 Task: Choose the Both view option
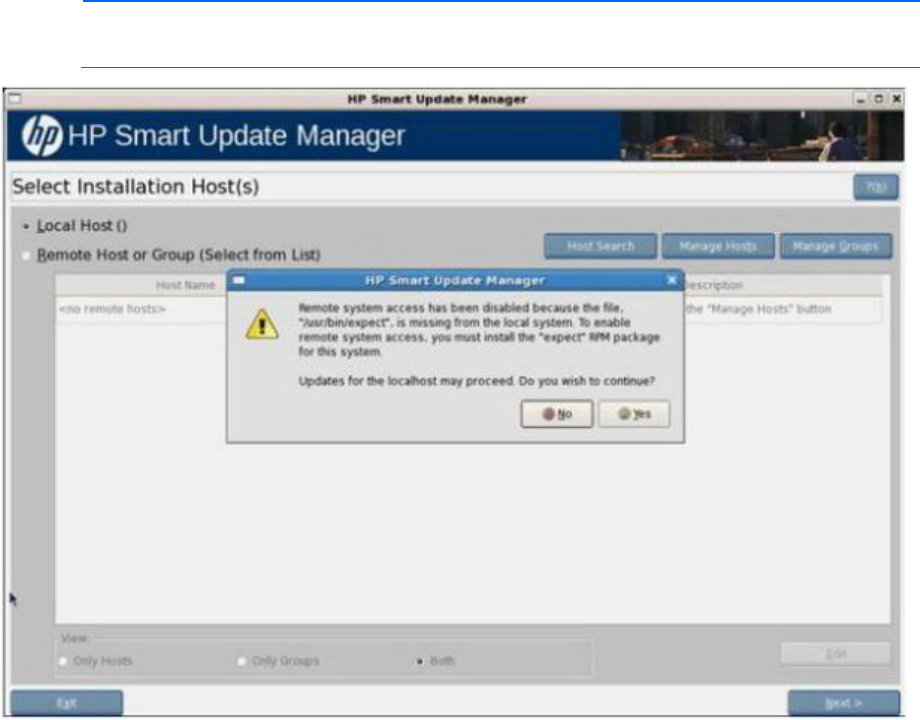point(420,661)
